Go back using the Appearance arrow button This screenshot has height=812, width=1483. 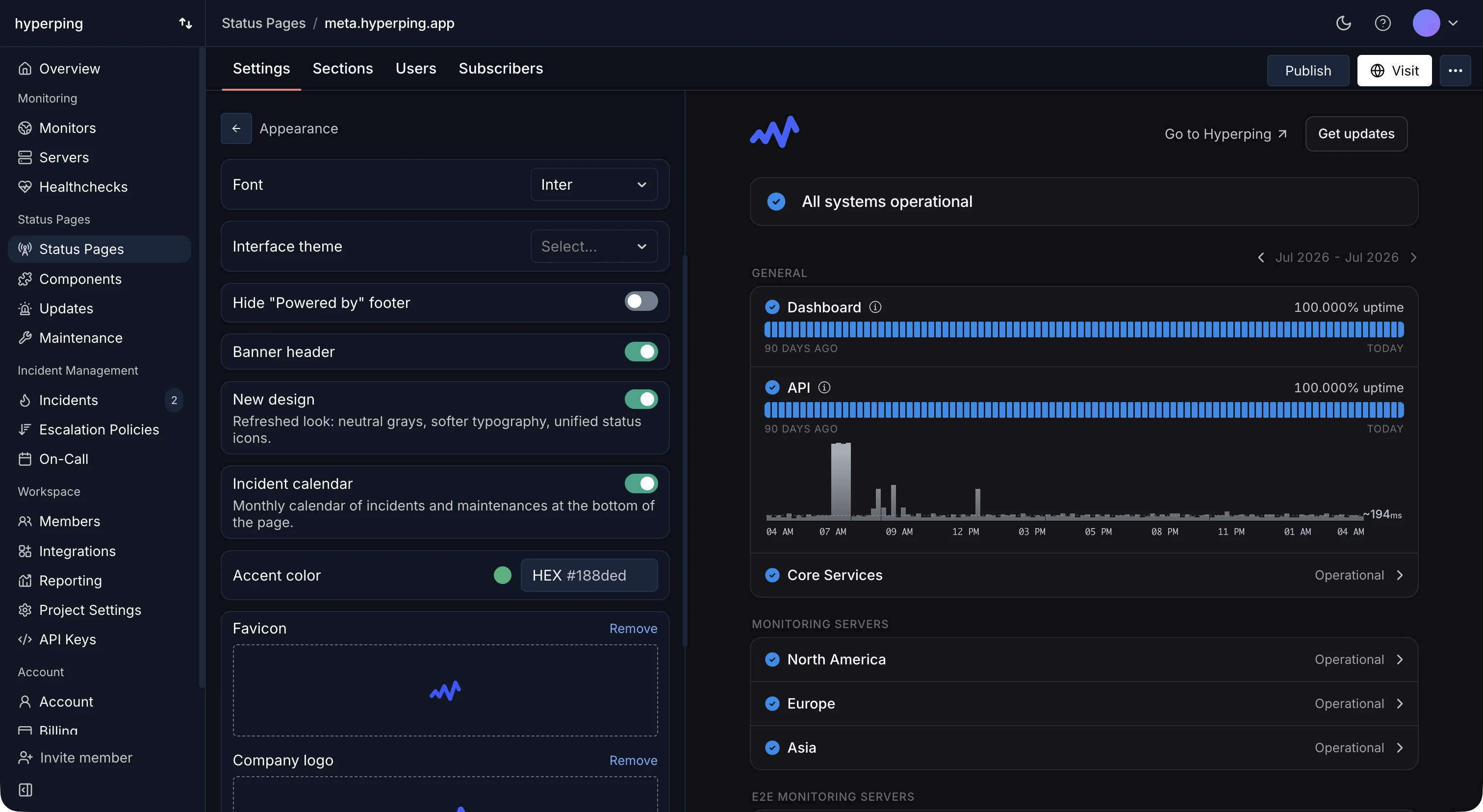tap(236, 128)
